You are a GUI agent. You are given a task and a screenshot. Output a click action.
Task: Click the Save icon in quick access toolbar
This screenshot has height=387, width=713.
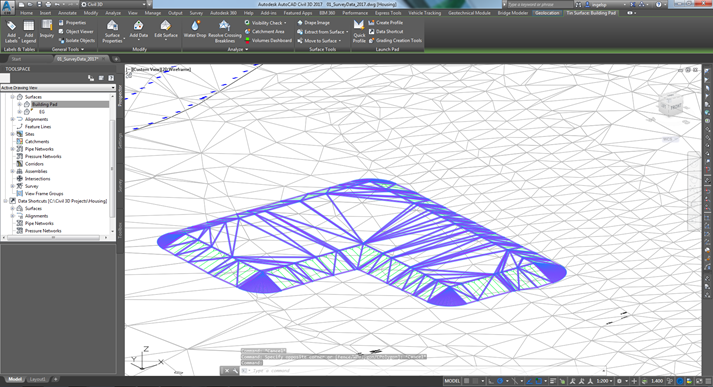pyautogui.click(x=40, y=4)
